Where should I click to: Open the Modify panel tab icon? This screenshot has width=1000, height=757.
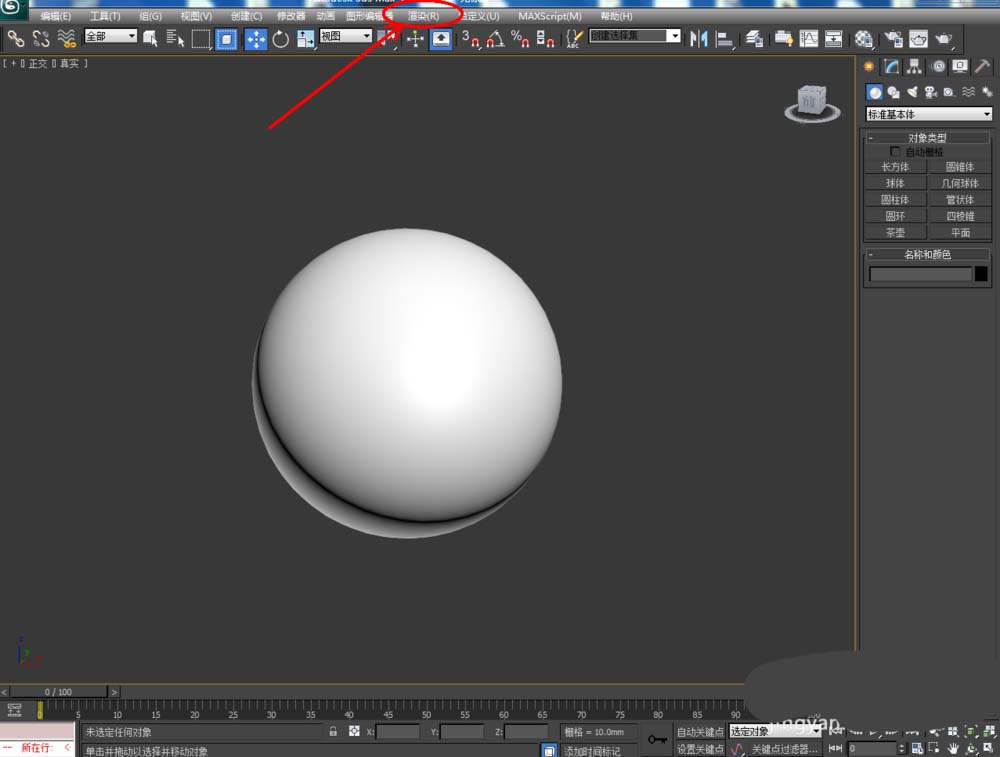tap(891, 67)
